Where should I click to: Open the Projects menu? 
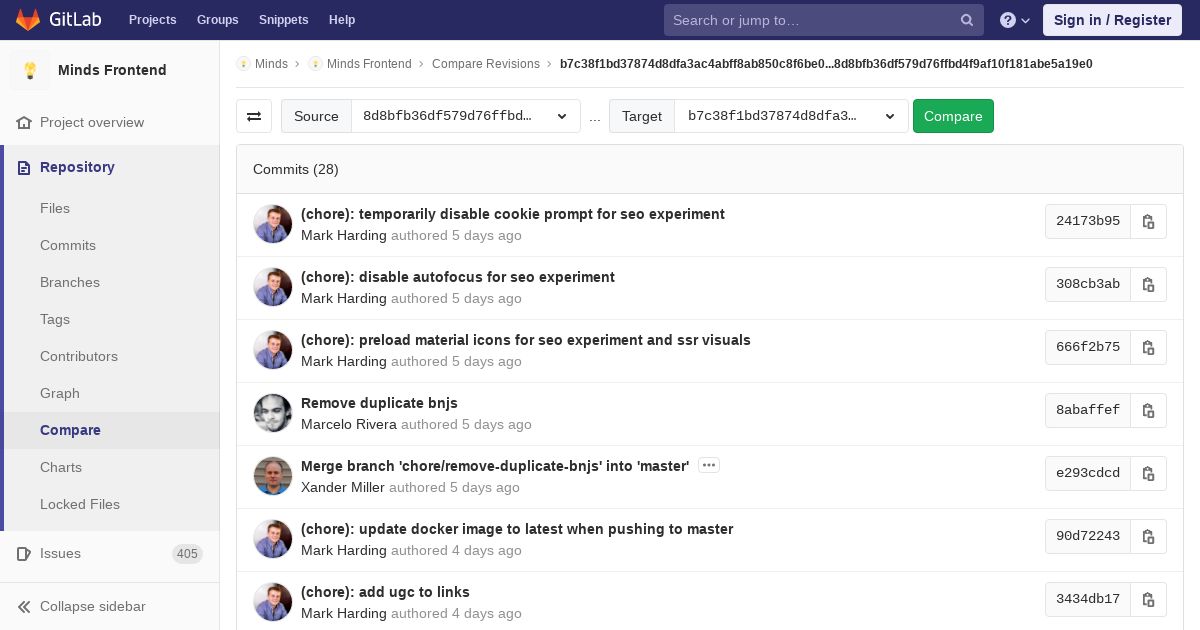tap(152, 20)
